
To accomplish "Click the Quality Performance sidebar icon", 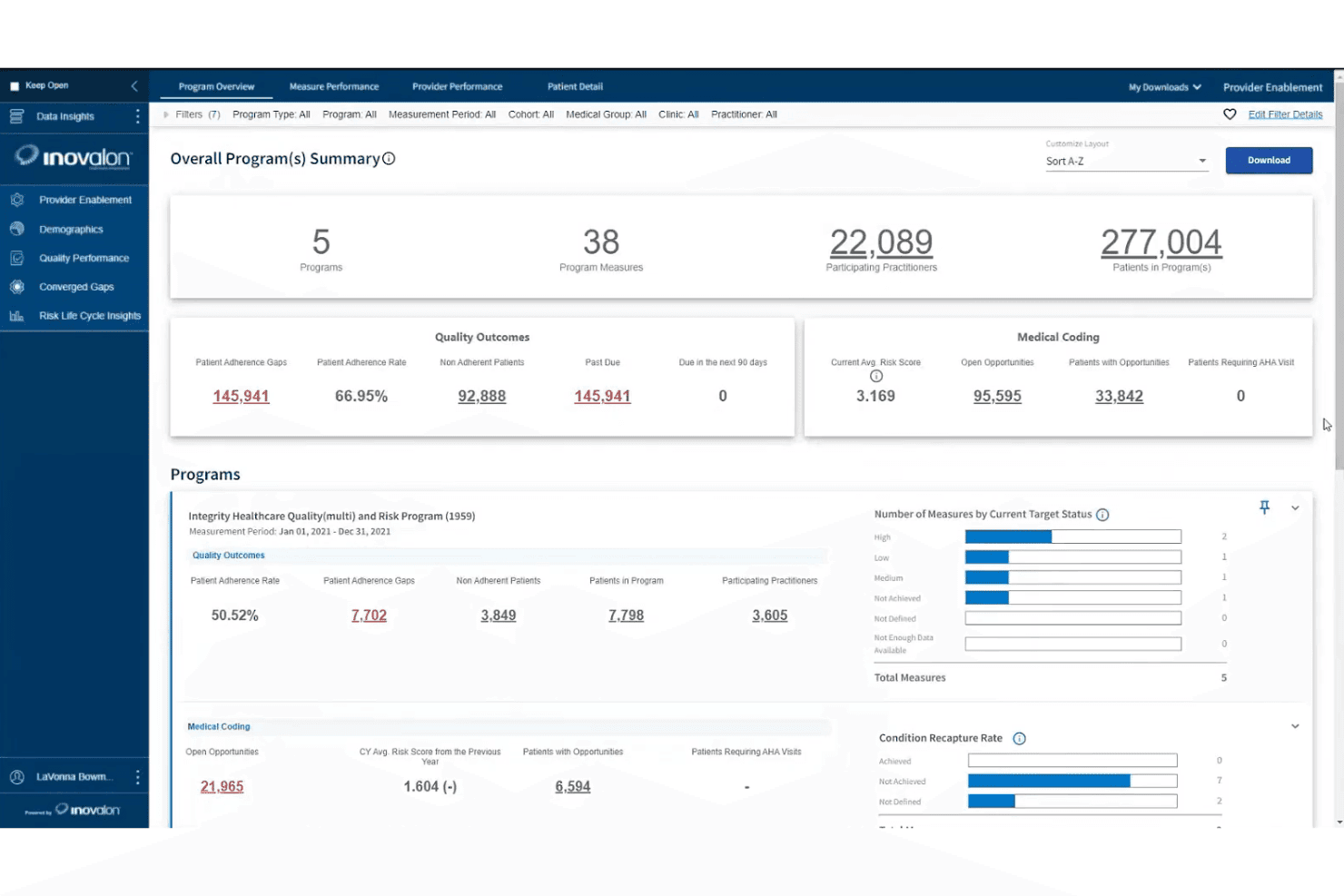I will (16, 258).
